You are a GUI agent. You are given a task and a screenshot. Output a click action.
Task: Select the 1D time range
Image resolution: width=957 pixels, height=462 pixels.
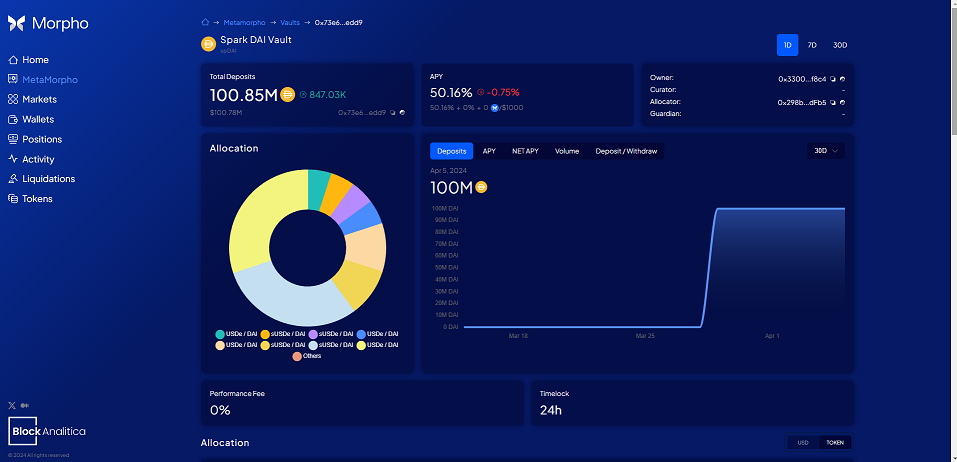pyautogui.click(x=787, y=45)
